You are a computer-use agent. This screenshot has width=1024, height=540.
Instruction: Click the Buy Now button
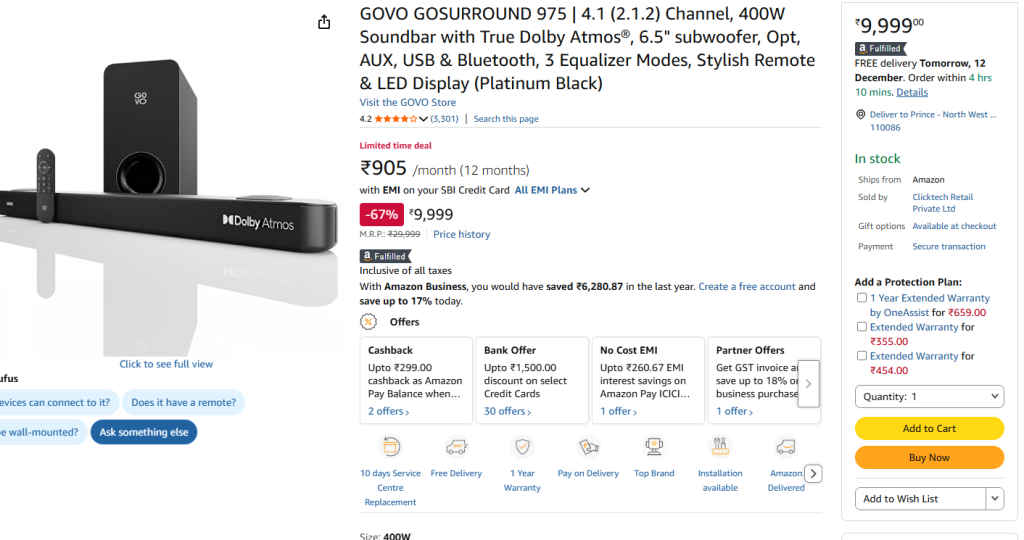929,458
